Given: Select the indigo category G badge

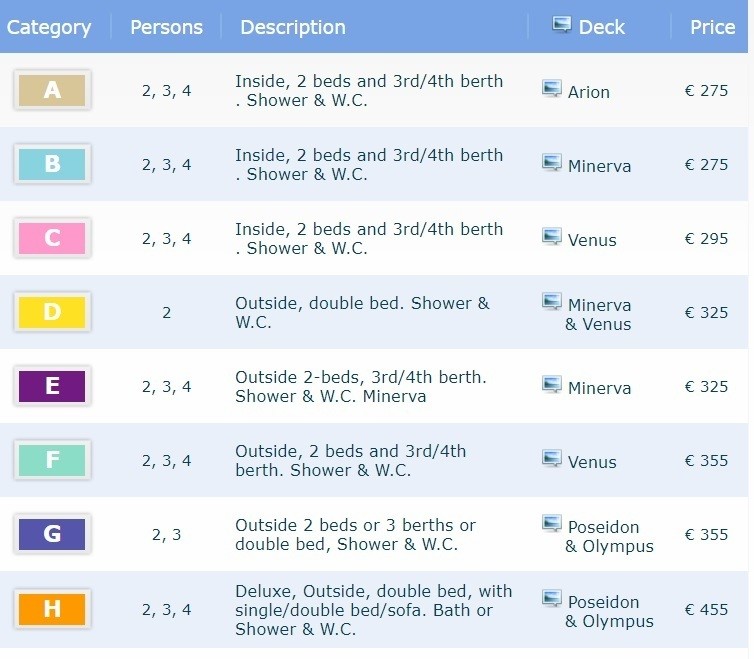Looking at the screenshot, I should coord(52,535).
